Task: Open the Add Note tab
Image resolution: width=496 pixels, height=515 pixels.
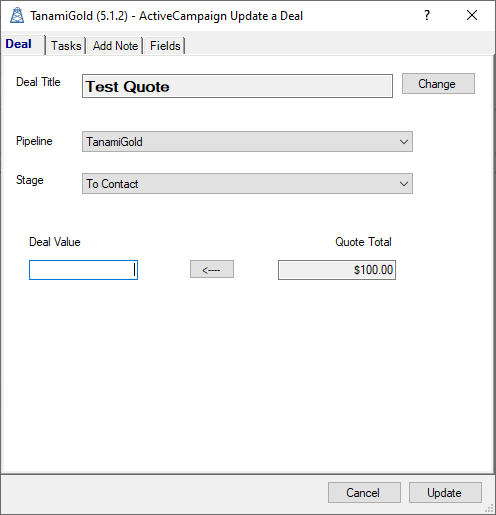Action: 115,46
